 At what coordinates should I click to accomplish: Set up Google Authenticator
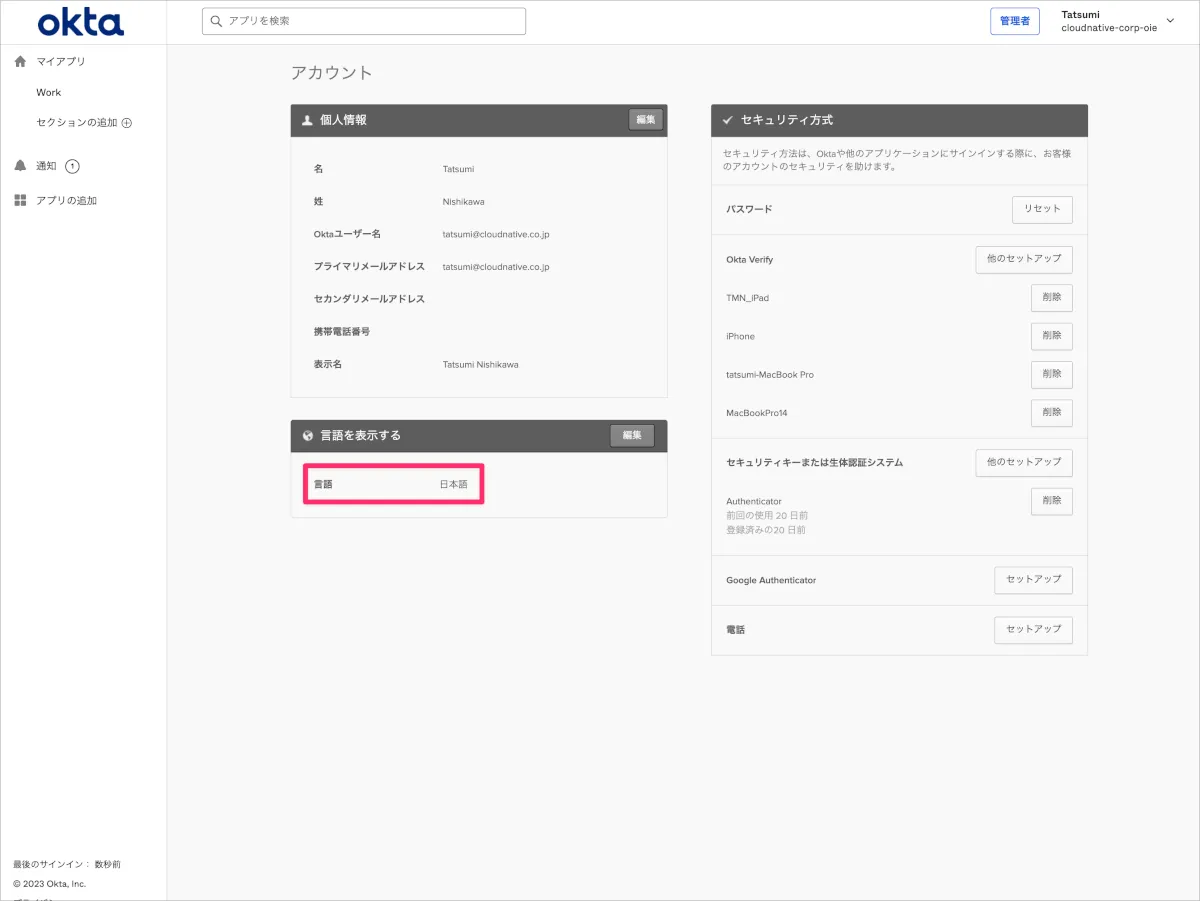1033,580
